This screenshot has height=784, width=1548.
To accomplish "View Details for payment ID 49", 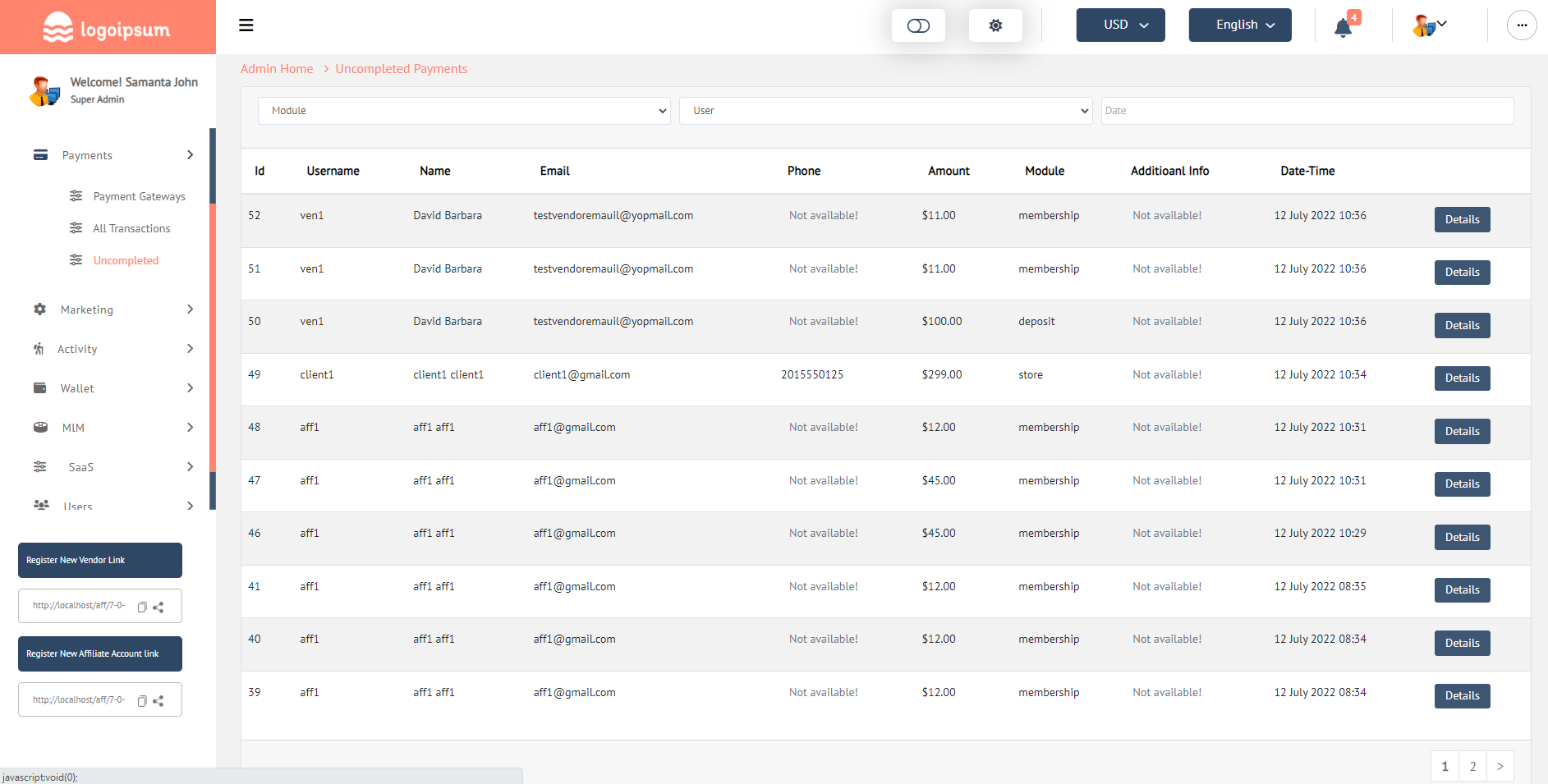I will point(1462,378).
